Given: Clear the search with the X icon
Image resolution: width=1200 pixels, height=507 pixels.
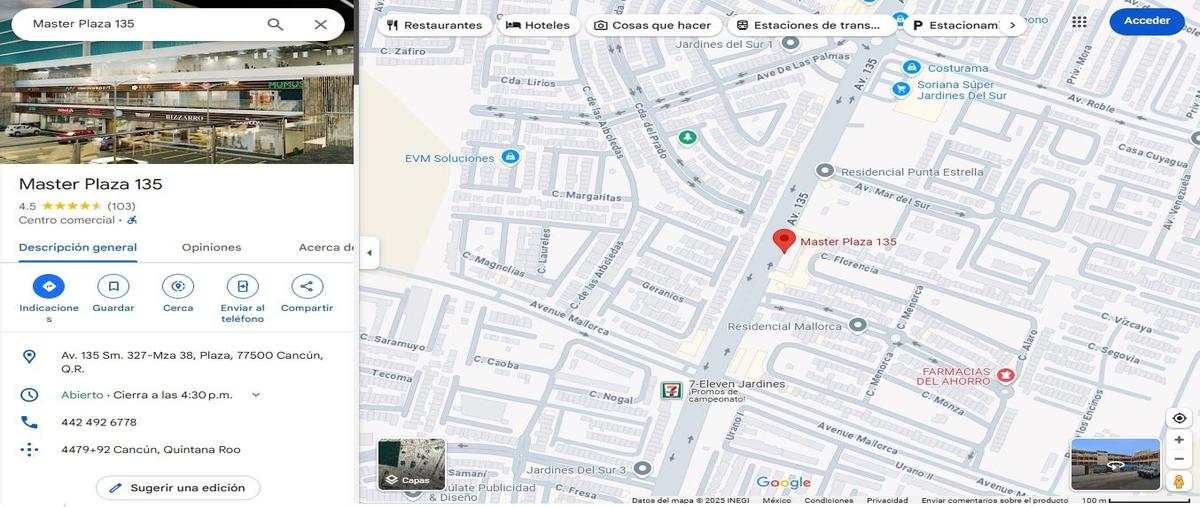Looking at the screenshot, I should pos(320,24).
